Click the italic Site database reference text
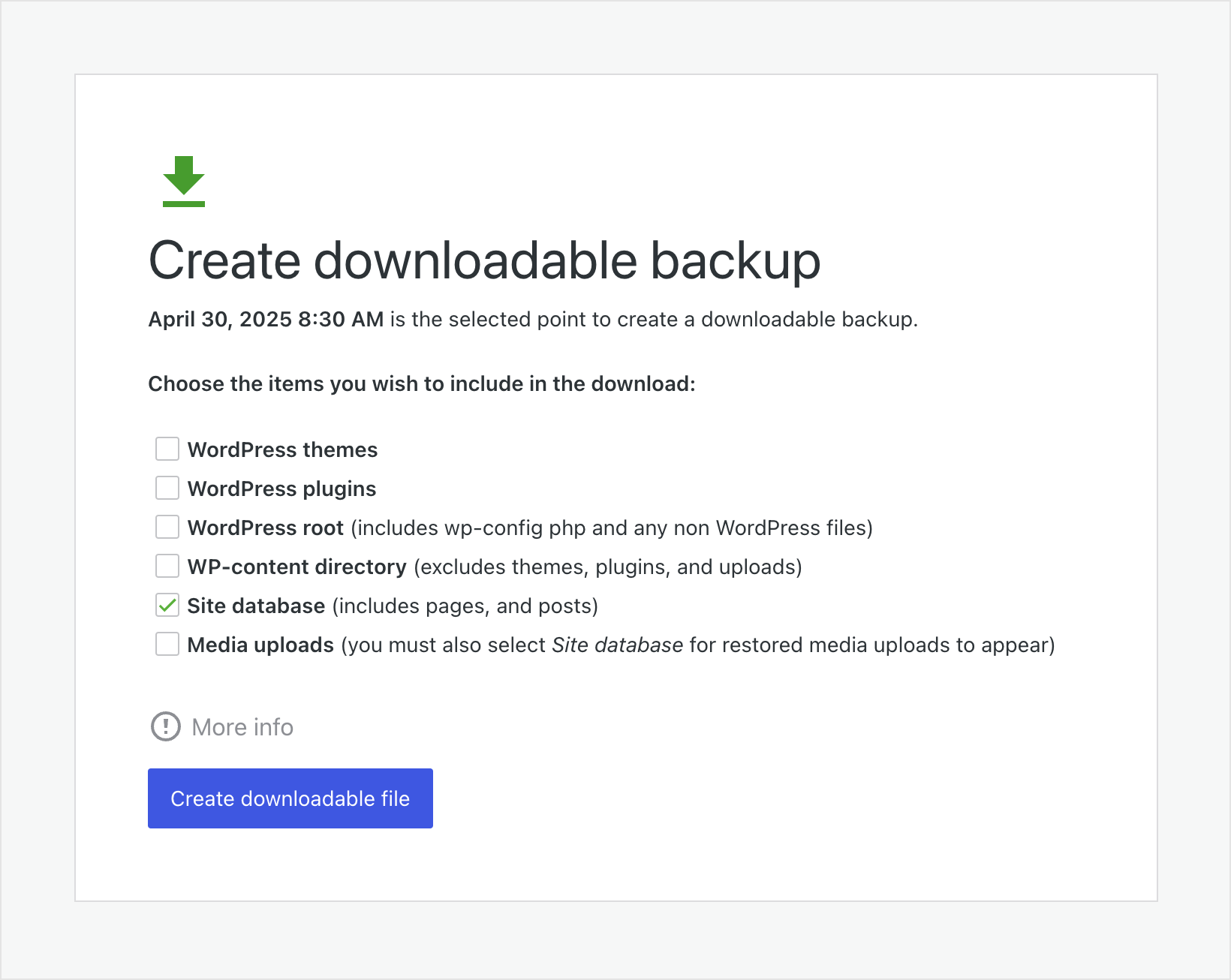The image size is (1231, 980). (617, 644)
